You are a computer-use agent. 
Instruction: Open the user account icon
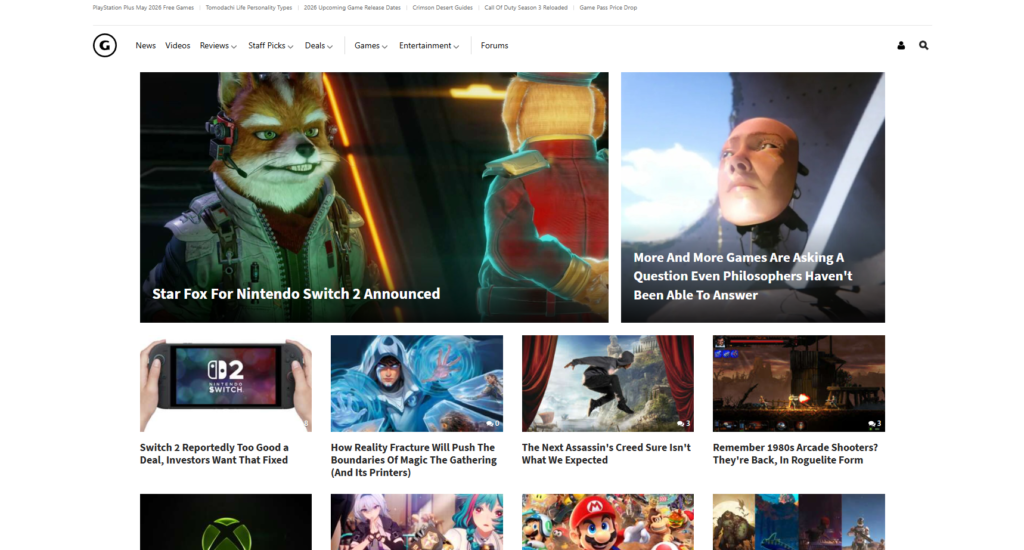click(x=901, y=45)
